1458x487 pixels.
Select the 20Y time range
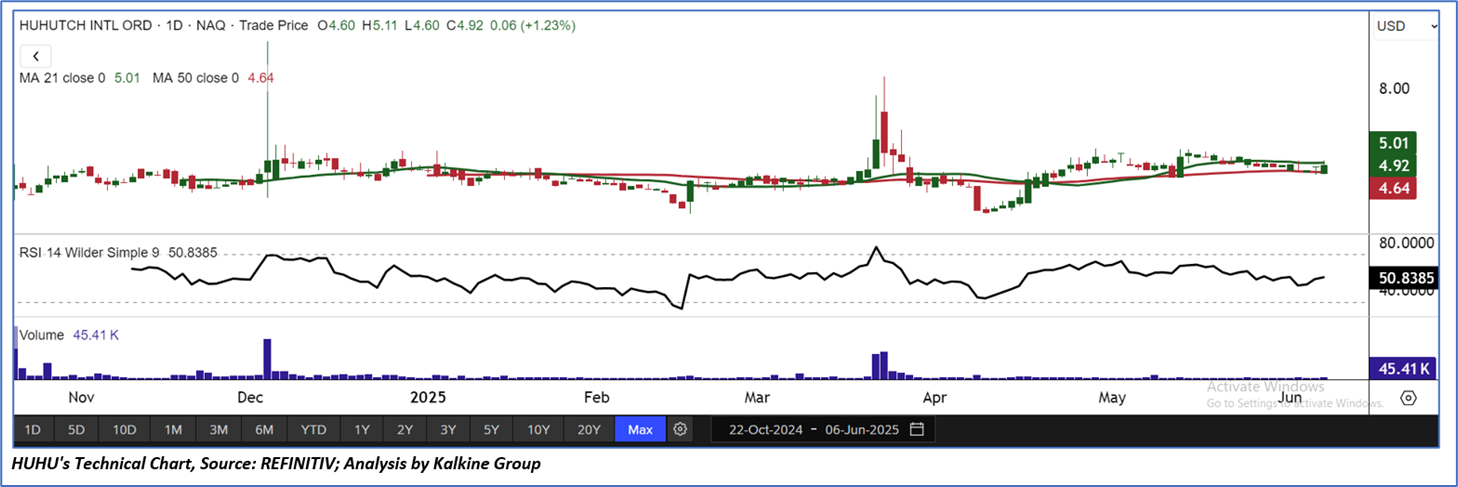pos(589,430)
